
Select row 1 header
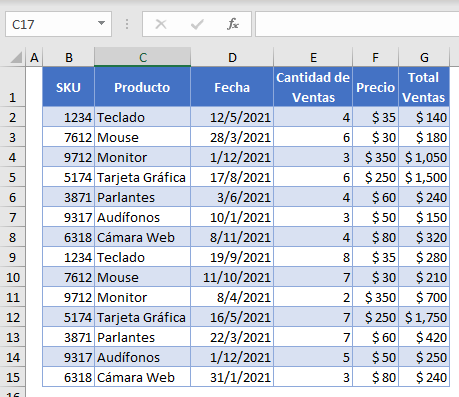[13, 87]
